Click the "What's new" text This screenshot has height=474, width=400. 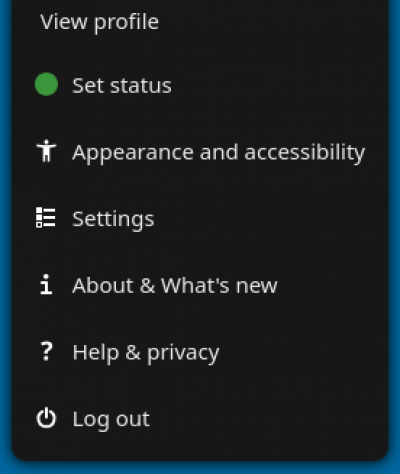point(219,285)
